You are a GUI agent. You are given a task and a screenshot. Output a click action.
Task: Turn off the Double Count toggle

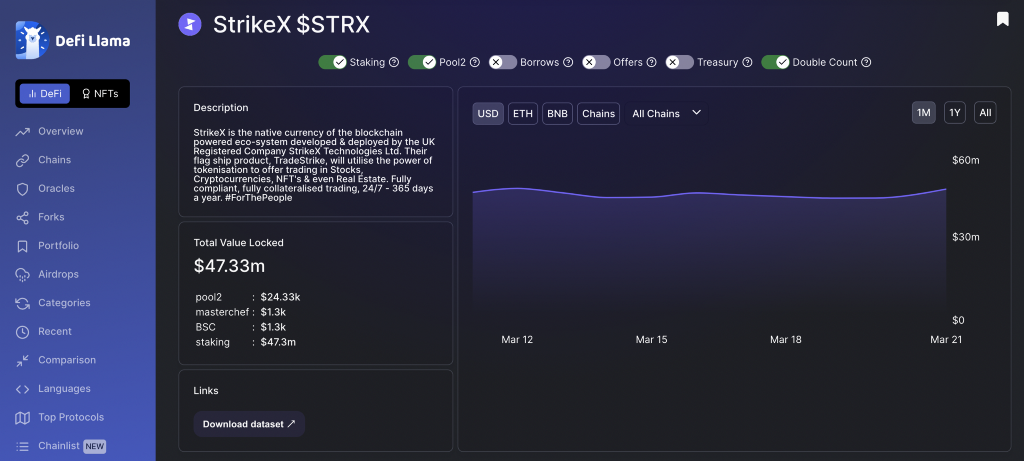[x=775, y=62]
